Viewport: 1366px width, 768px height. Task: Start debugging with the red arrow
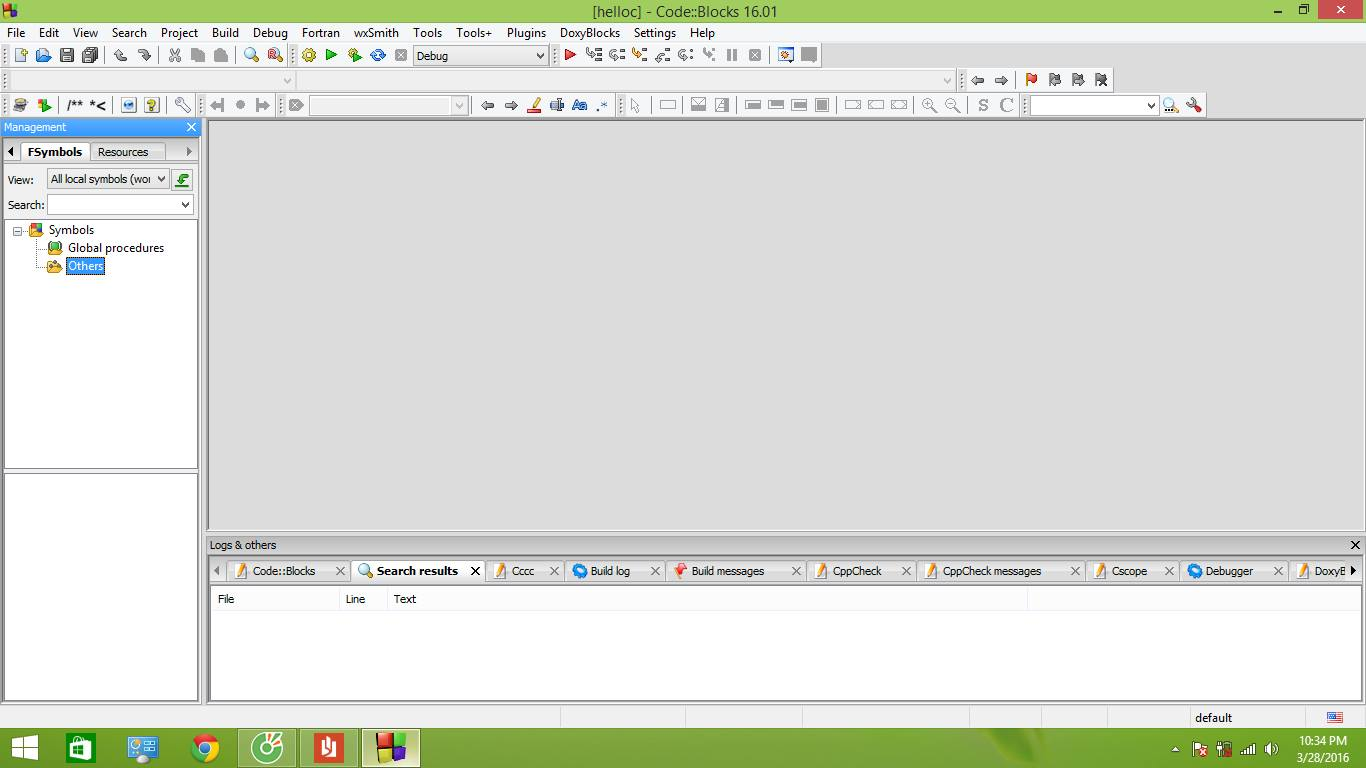570,55
